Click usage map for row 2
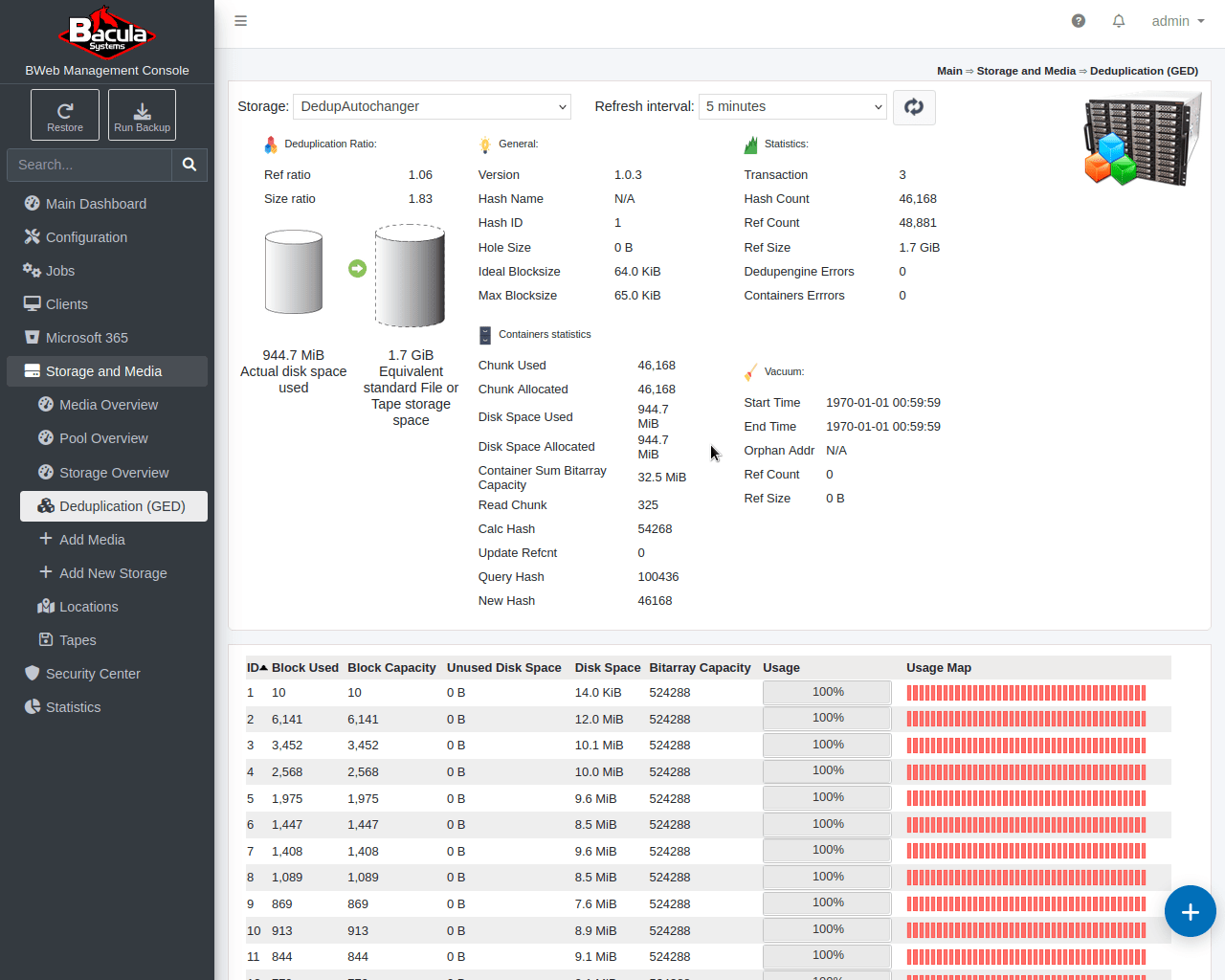Viewport: 1225px width, 980px height. click(1026, 719)
